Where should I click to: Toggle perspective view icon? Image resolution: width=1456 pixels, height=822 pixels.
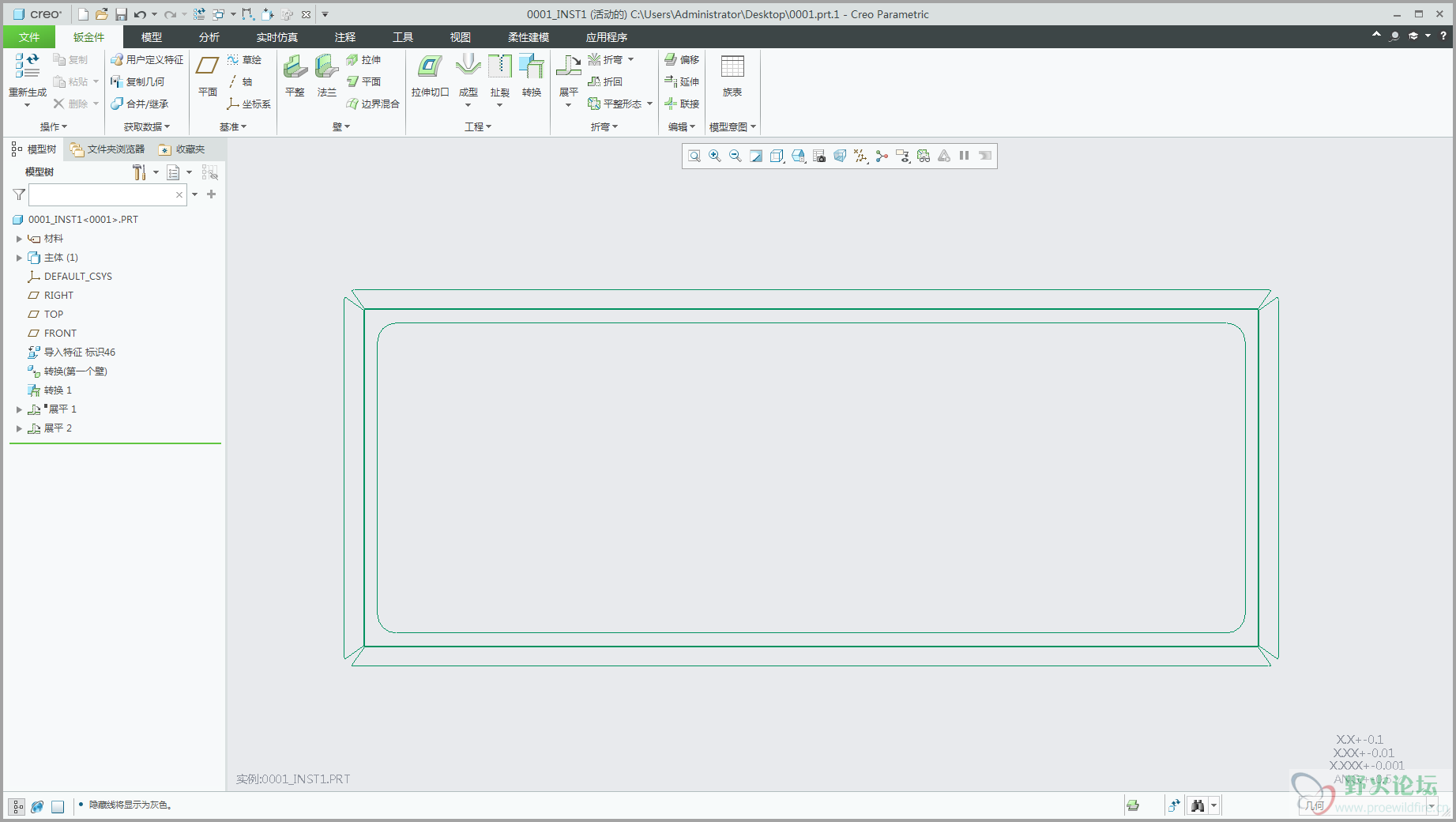tap(840, 156)
